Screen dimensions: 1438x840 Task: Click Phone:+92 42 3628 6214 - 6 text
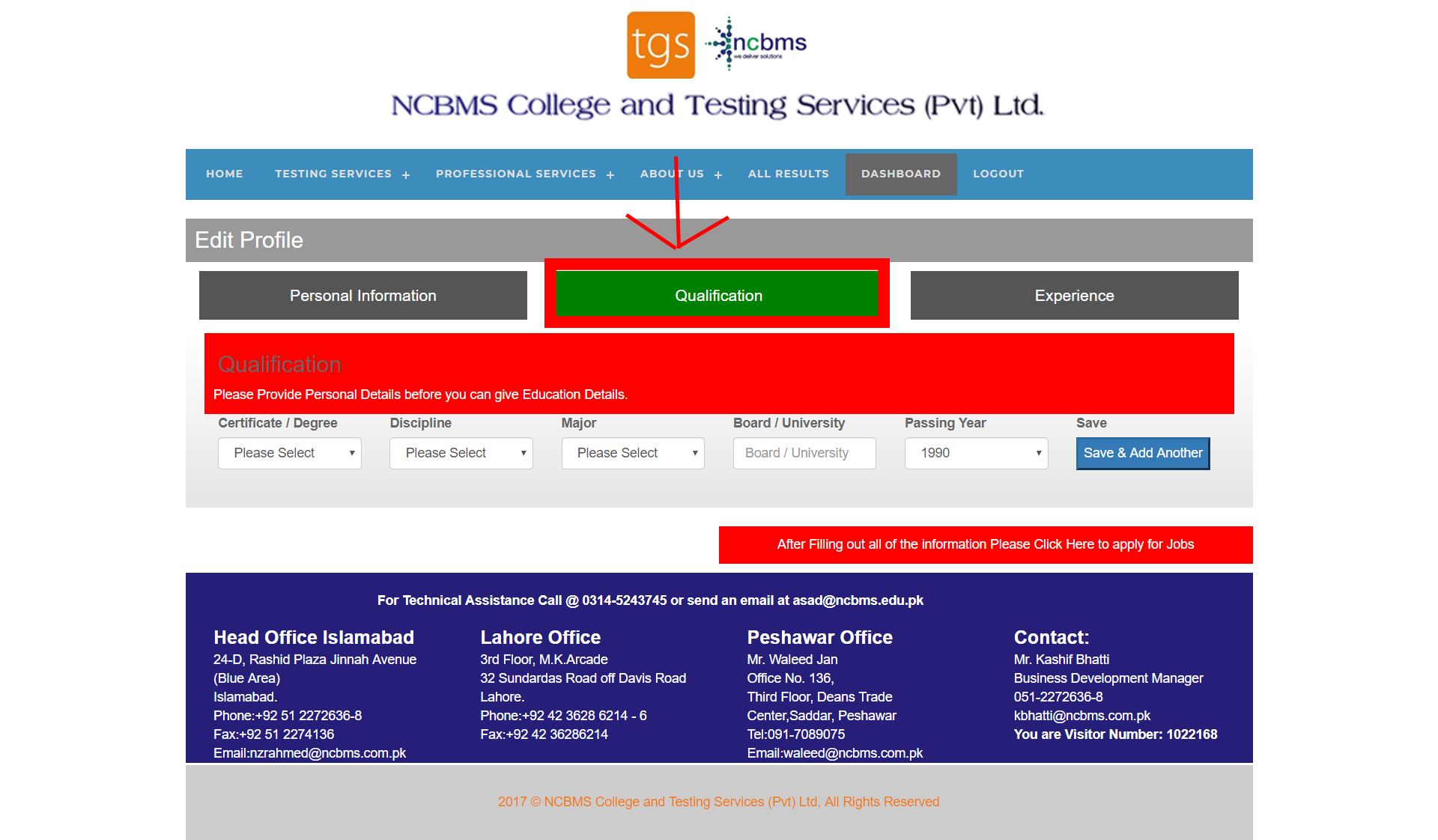[x=563, y=716]
